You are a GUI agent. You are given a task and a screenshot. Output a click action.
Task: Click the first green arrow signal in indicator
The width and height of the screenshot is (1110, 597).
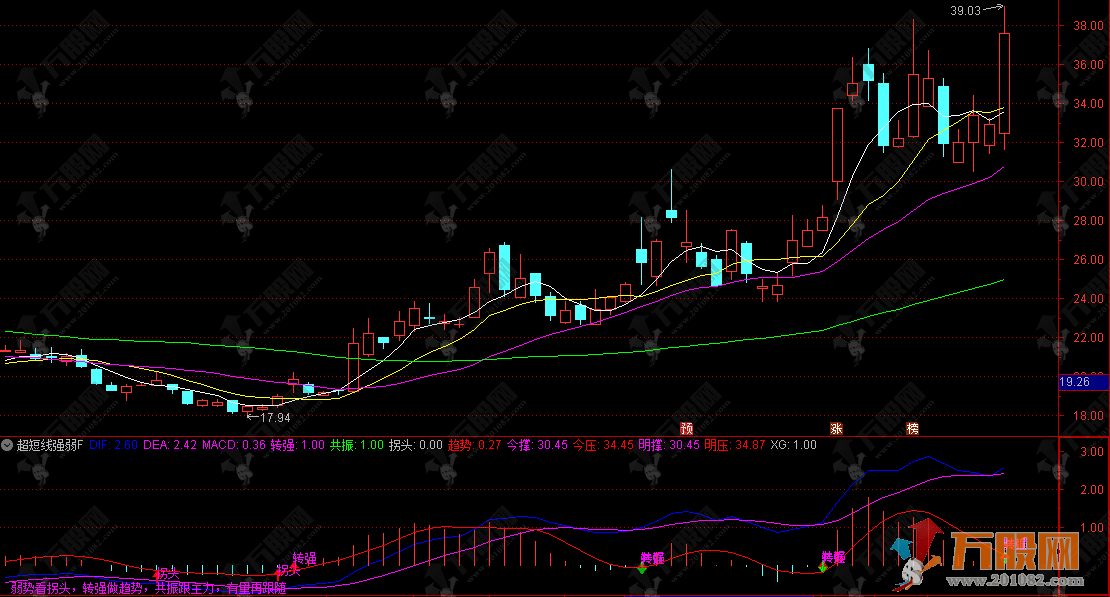tap(642, 569)
